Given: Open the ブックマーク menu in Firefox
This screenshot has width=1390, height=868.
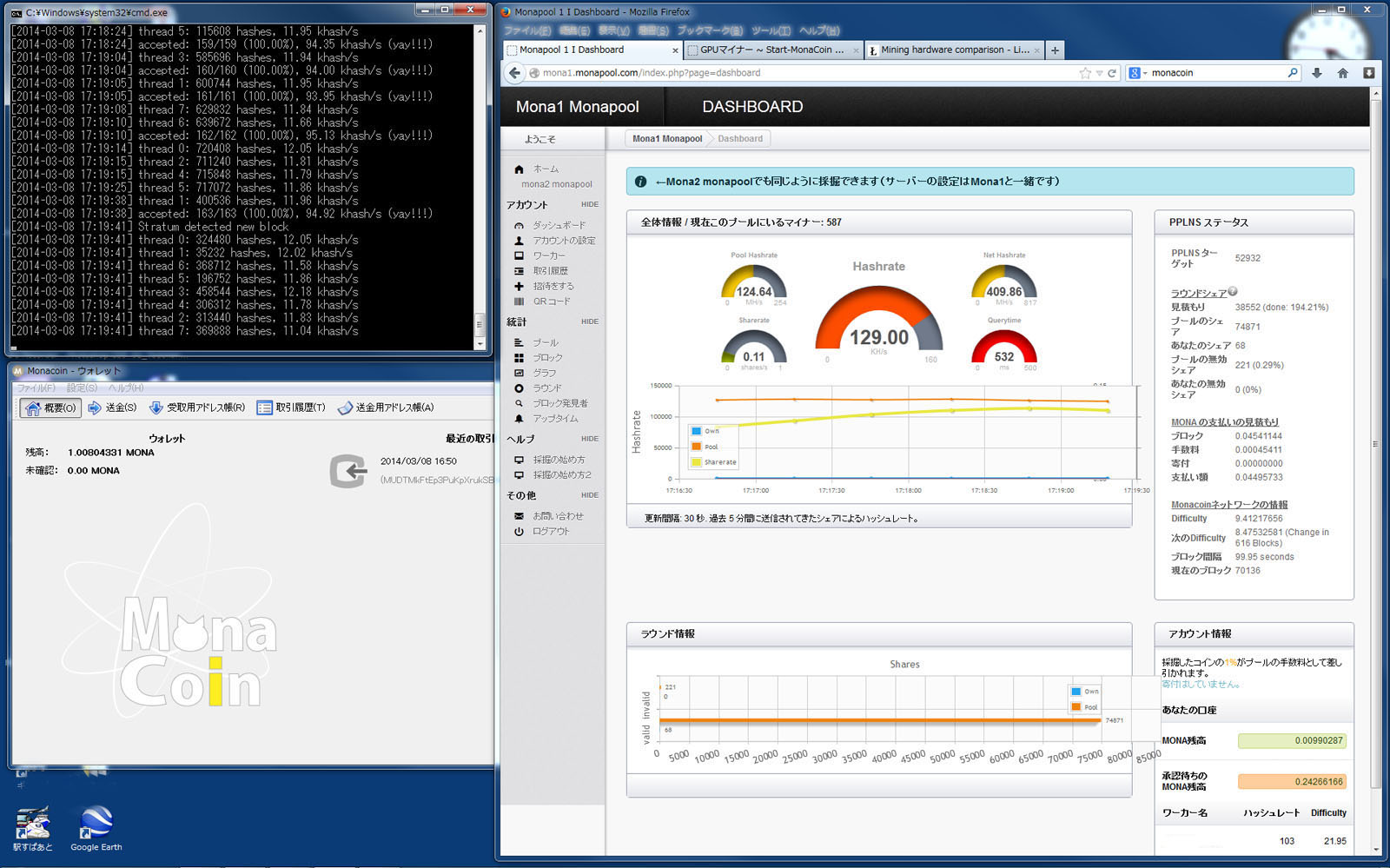Looking at the screenshot, I should pos(710,30).
